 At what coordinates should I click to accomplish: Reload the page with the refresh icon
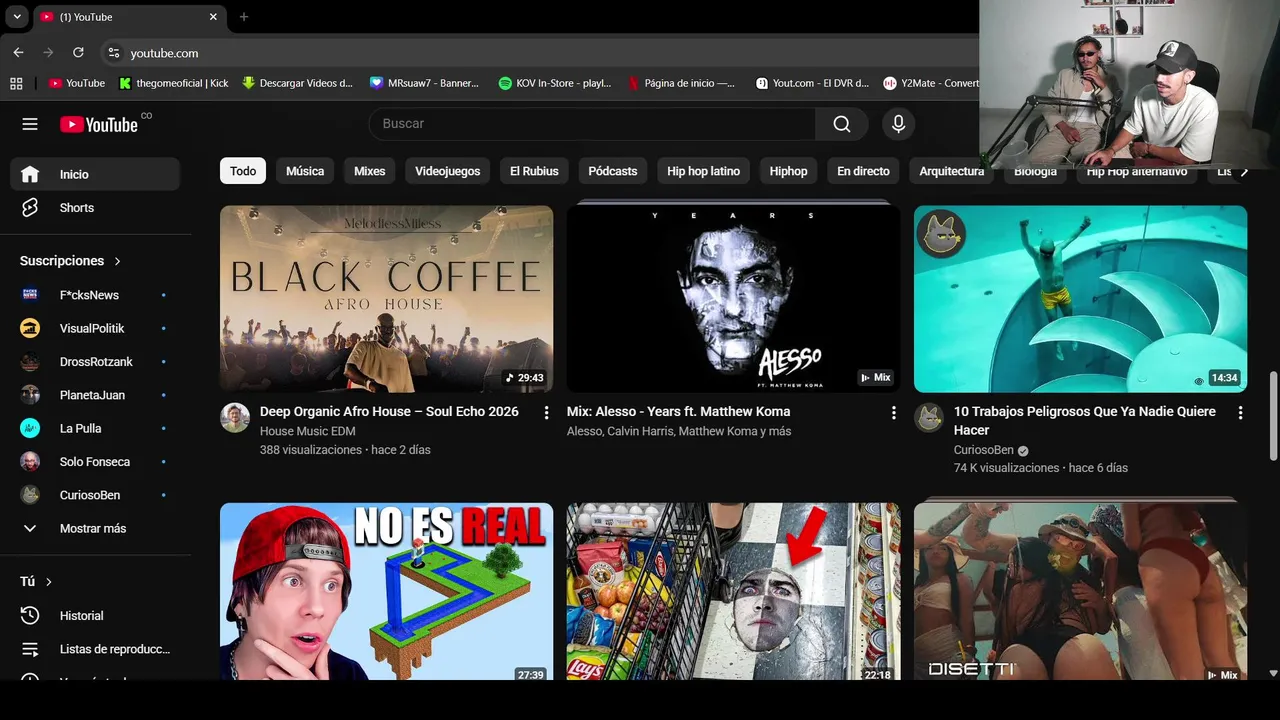78,52
